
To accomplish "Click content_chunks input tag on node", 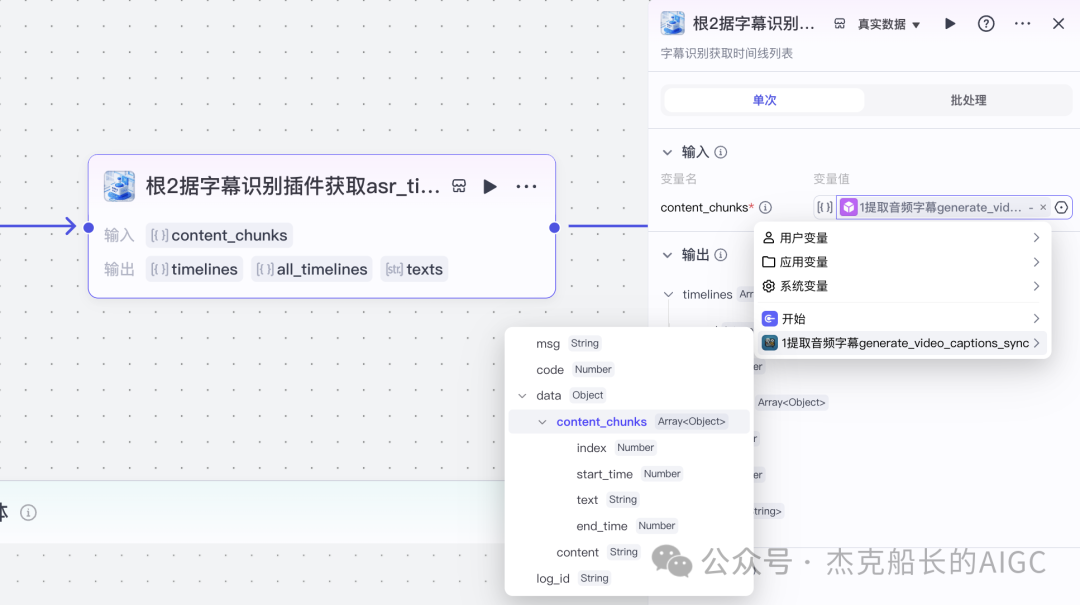I will pos(219,235).
